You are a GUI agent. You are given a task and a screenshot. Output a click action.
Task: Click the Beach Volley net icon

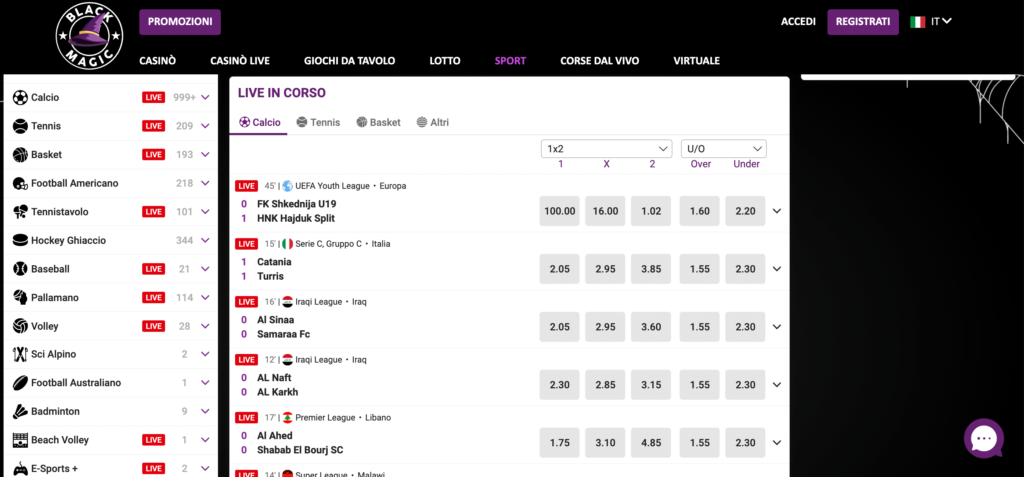[x=20, y=440]
